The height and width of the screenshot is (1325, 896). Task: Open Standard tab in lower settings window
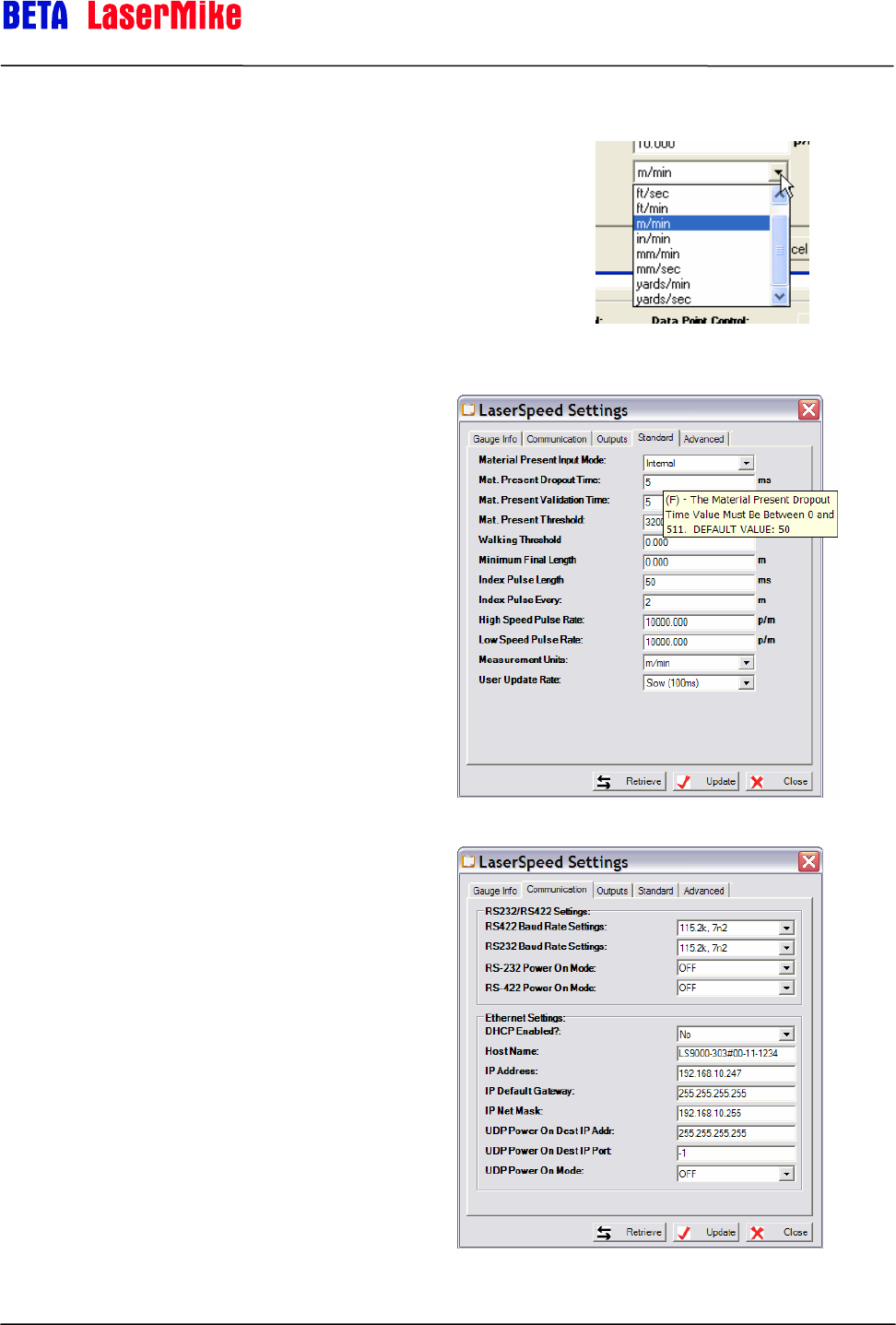(x=655, y=891)
